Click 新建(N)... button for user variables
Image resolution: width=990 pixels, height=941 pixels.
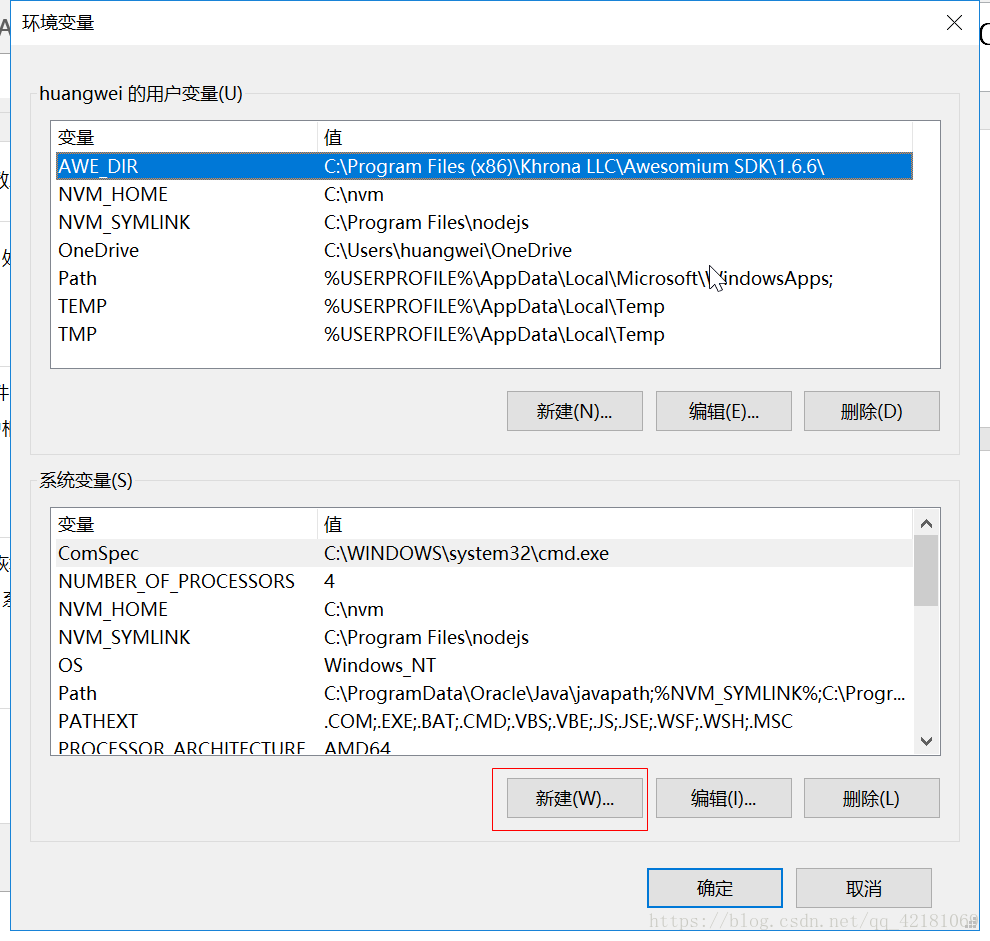[575, 411]
